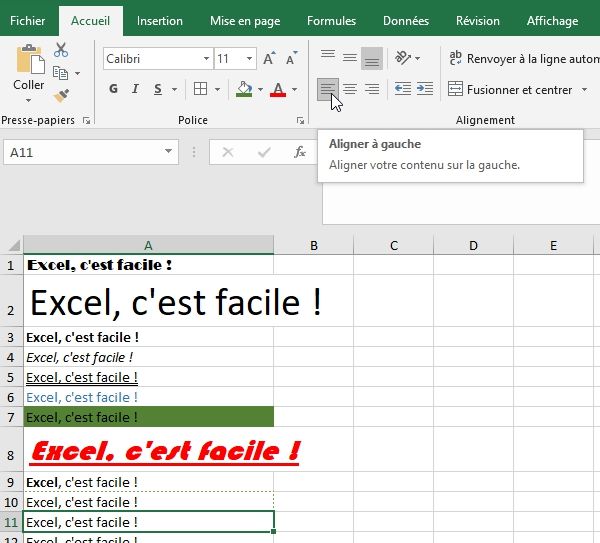The width and height of the screenshot is (600, 543).
Task: Open borders dropdown arrow
Action: [x=217, y=90]
